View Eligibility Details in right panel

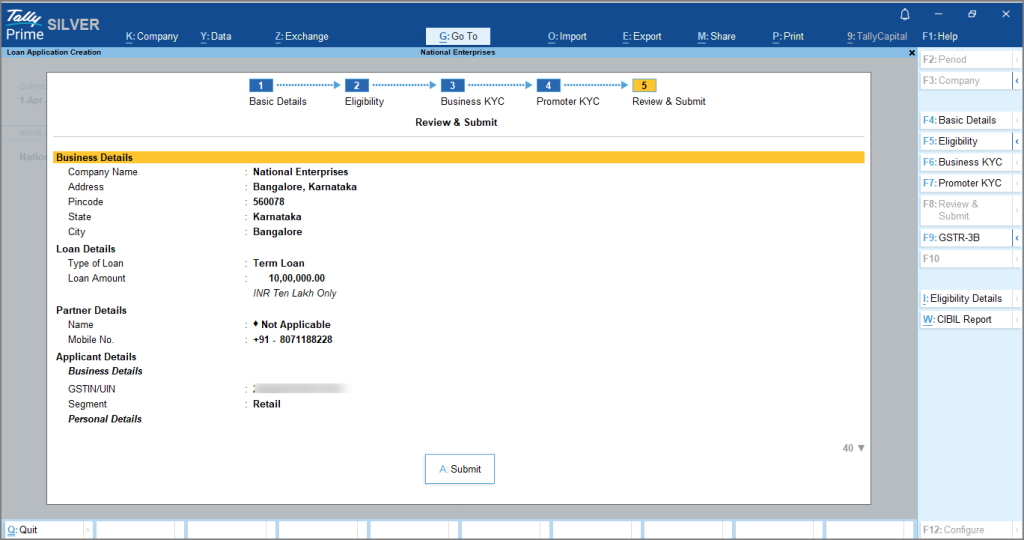tap(965, 299)
